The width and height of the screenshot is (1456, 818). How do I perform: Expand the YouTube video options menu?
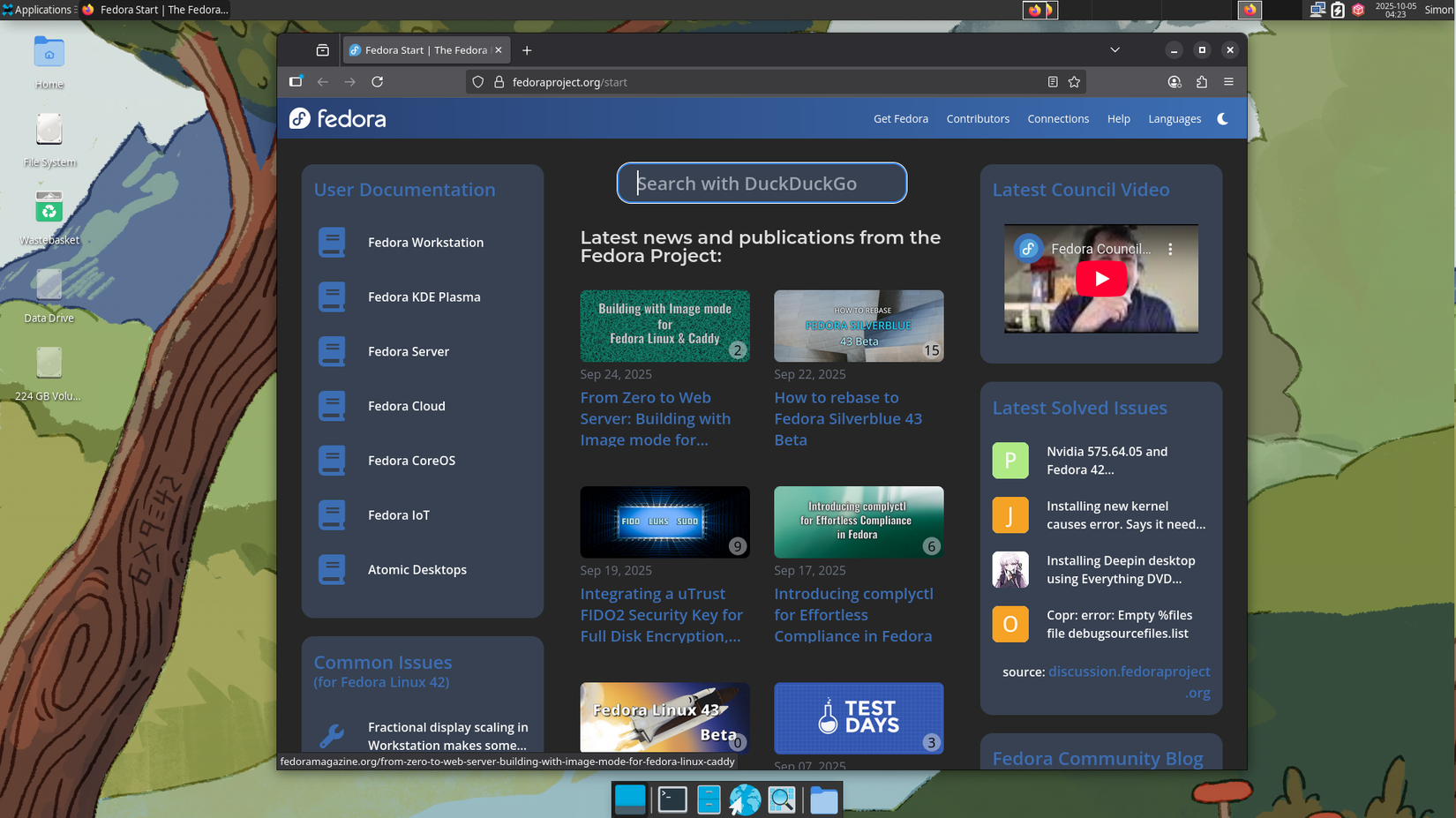(x=1169, y=248)
